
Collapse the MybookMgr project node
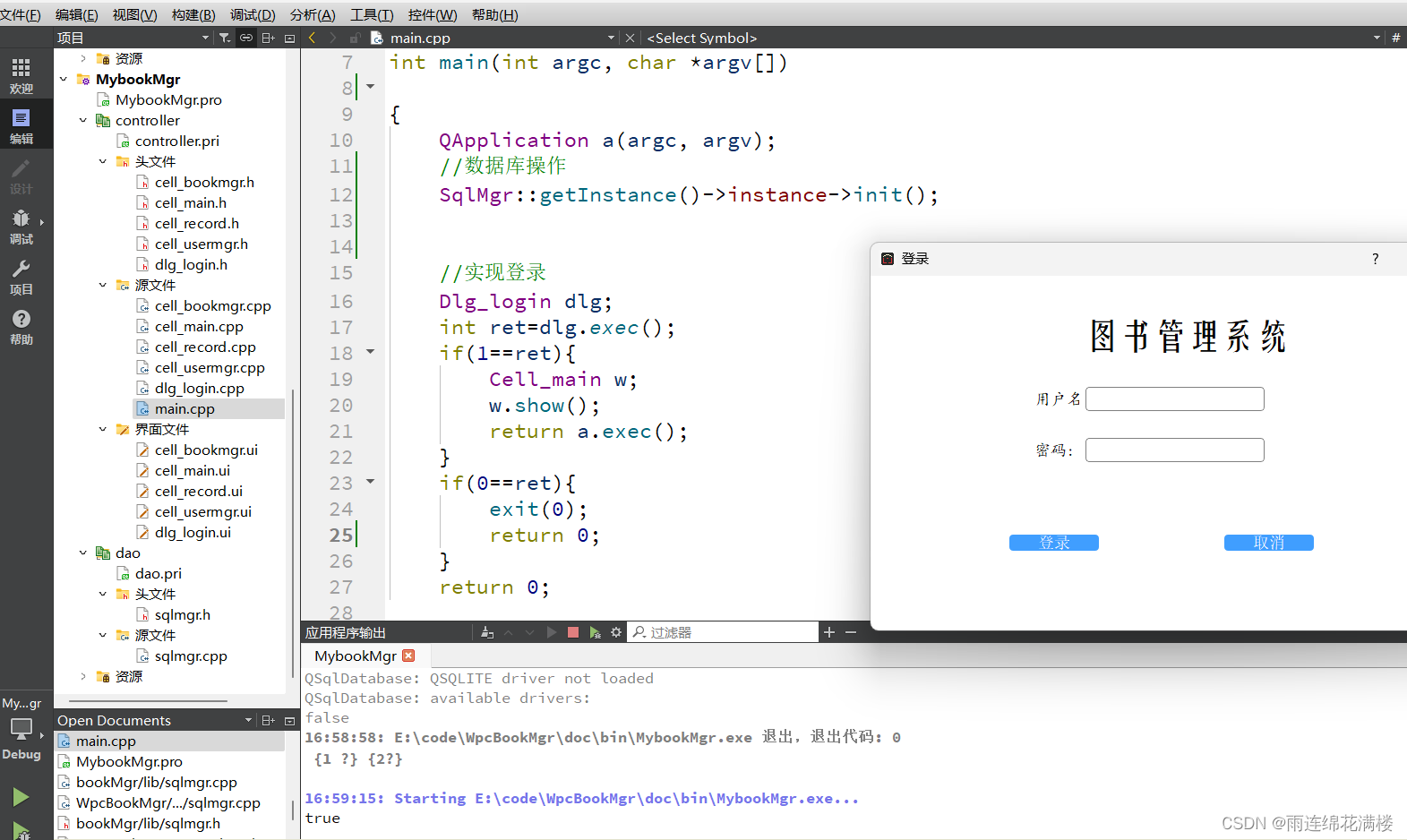(64, 79)
